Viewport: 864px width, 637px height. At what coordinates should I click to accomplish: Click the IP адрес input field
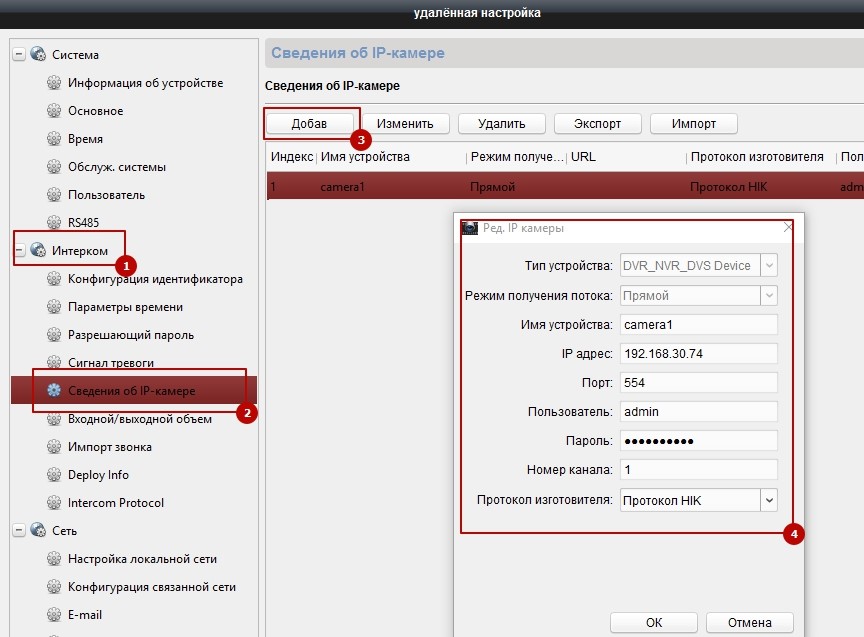point(697,353)
